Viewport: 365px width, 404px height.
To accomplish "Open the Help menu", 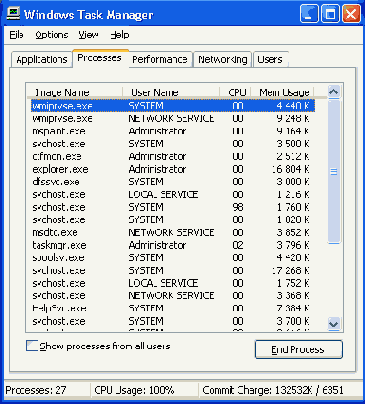I will coord(120,35).
